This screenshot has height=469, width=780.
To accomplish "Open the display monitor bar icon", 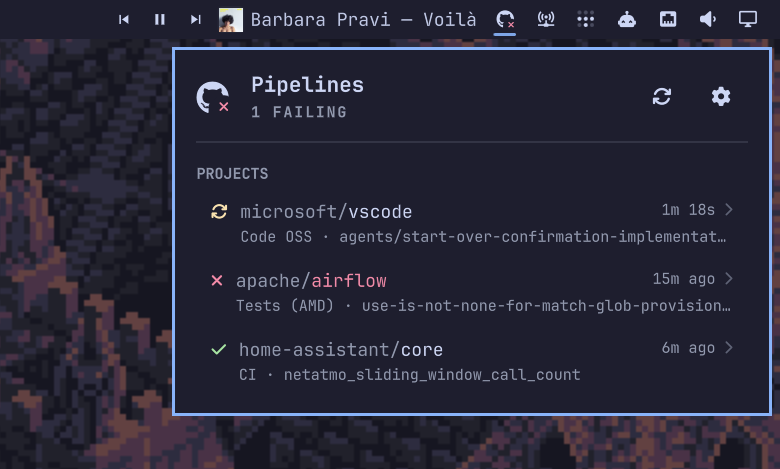I will [748, 19].
